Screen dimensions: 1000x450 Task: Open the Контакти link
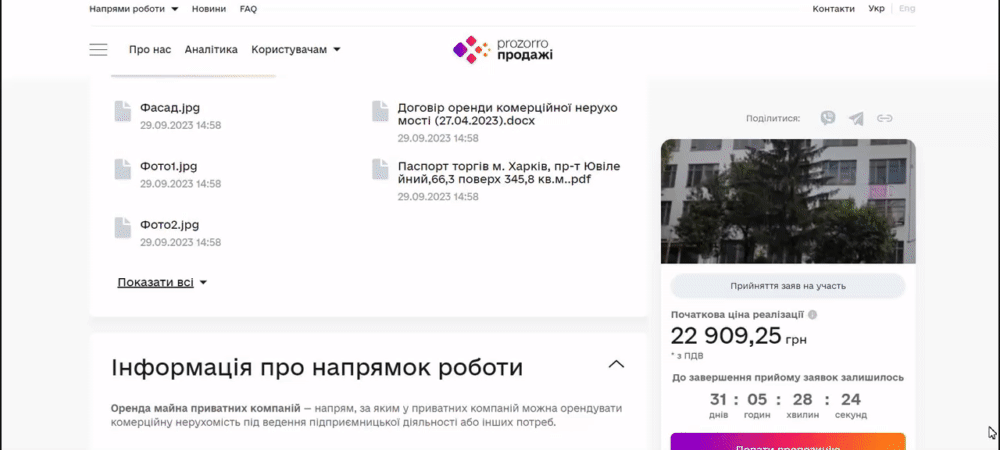click(834, 9)
